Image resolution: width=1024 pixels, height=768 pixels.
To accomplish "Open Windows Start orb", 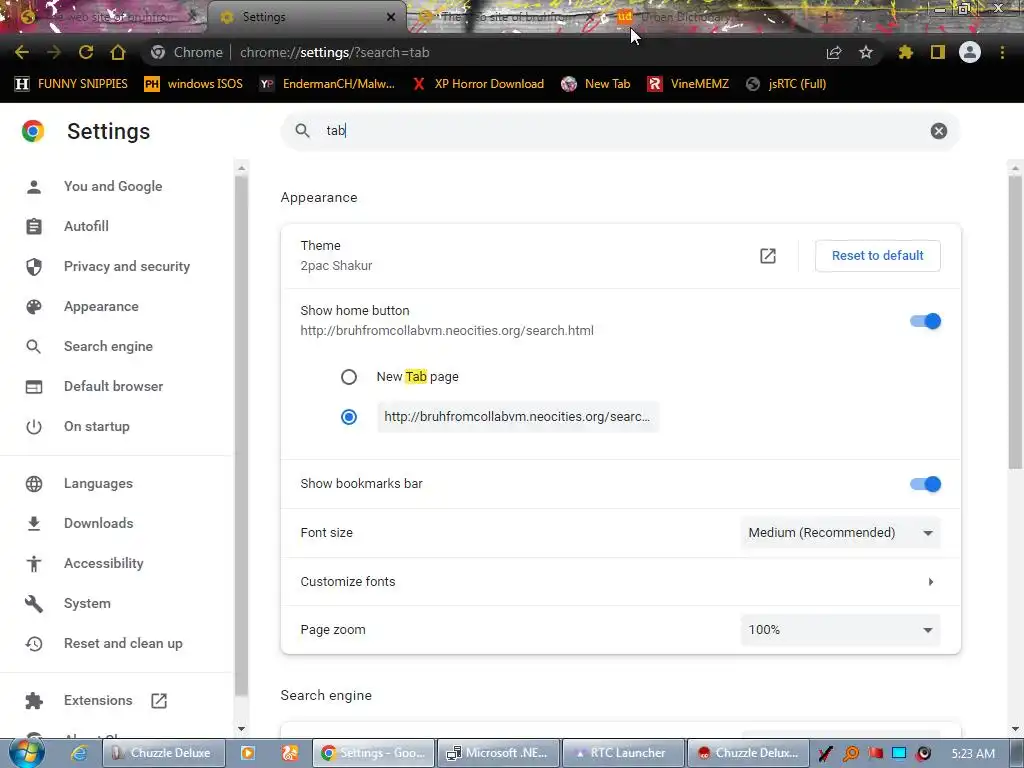I will (27, 752).
